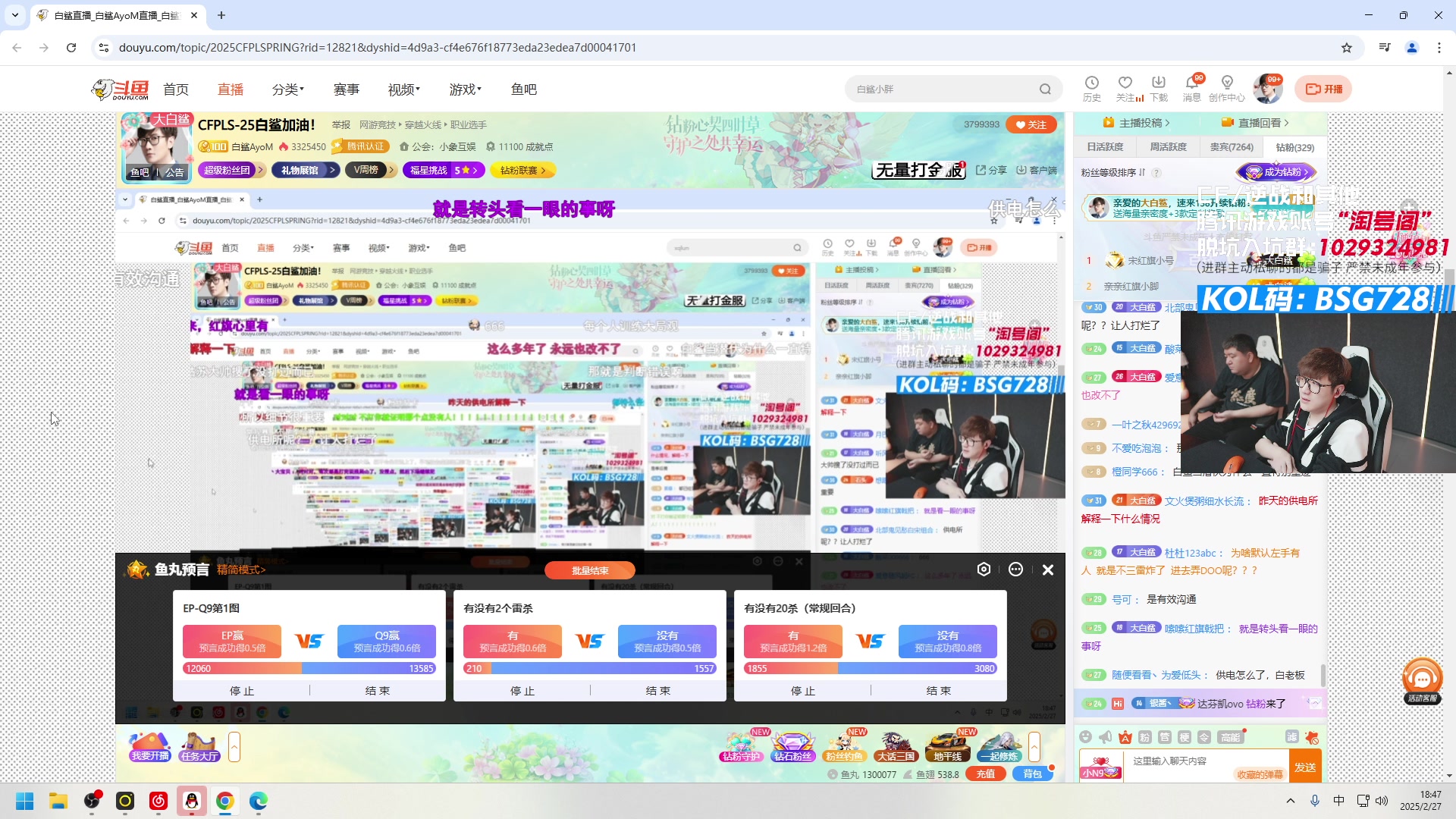This screenshot has width=1456, height=819.
Task: Open 鱼丸预言 settings hexagon icon
Action: [x=984, y=570]
